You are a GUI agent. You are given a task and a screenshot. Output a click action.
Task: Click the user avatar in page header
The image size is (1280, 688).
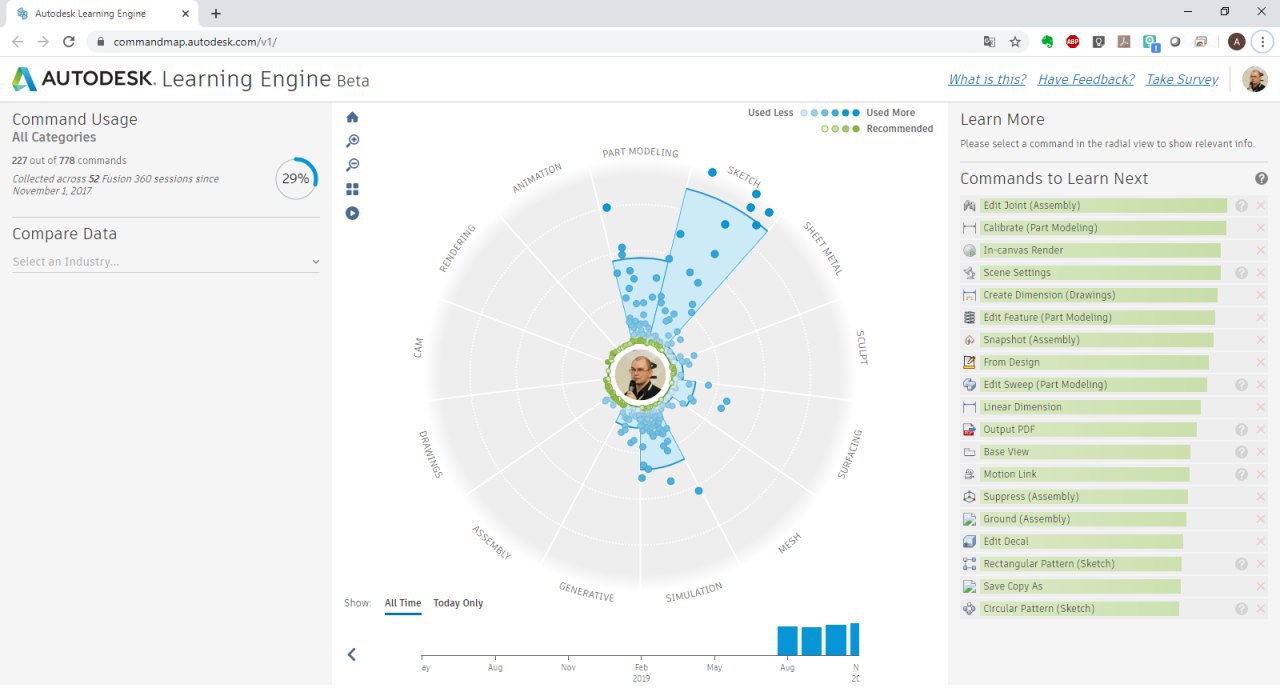pos(1255,80)
